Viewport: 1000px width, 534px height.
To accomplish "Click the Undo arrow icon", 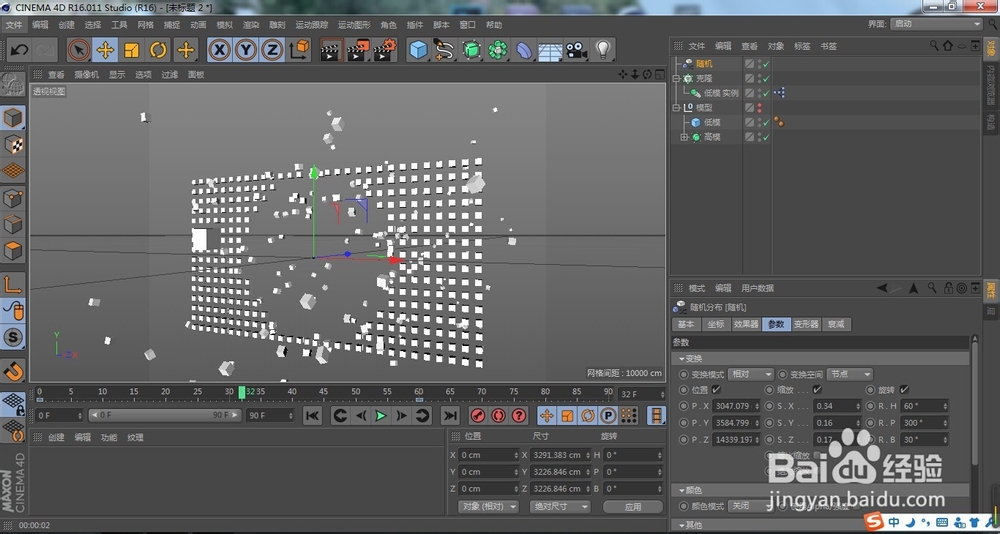I will click(x=19, y=50).
